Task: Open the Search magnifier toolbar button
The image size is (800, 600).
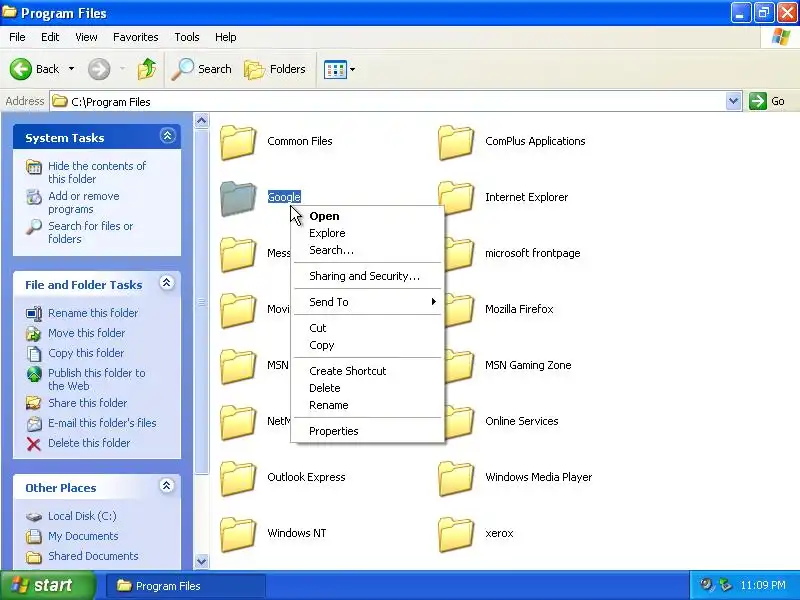Action: (x=202, y=69)
